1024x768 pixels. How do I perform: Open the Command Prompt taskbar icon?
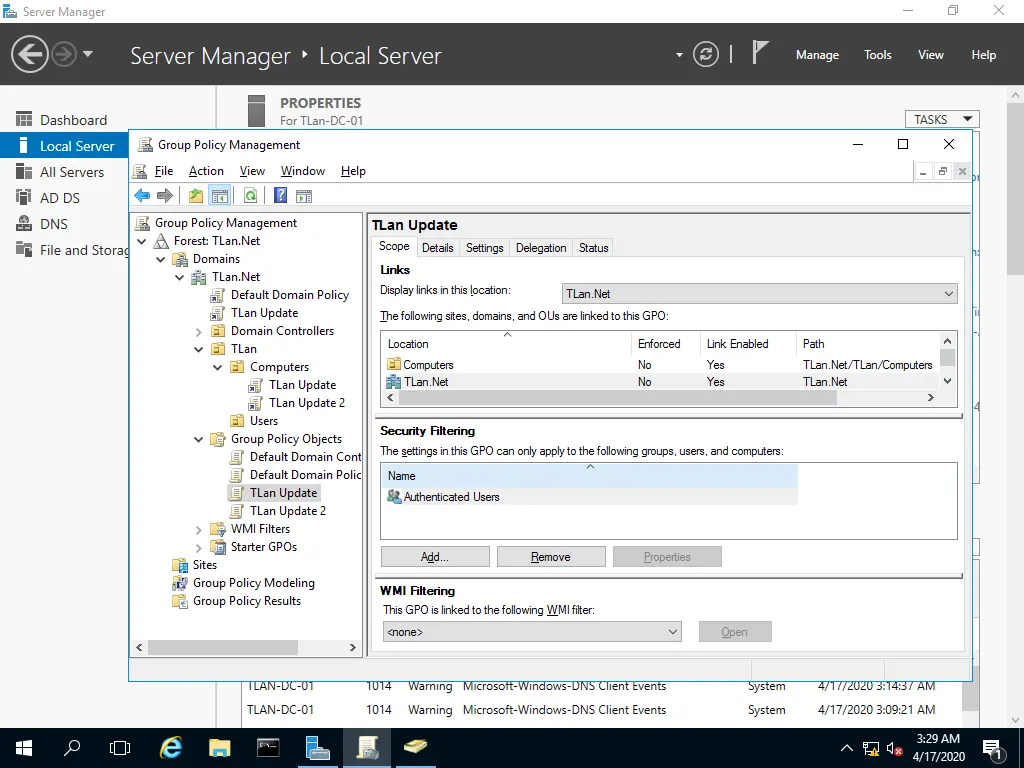point(268,748)
